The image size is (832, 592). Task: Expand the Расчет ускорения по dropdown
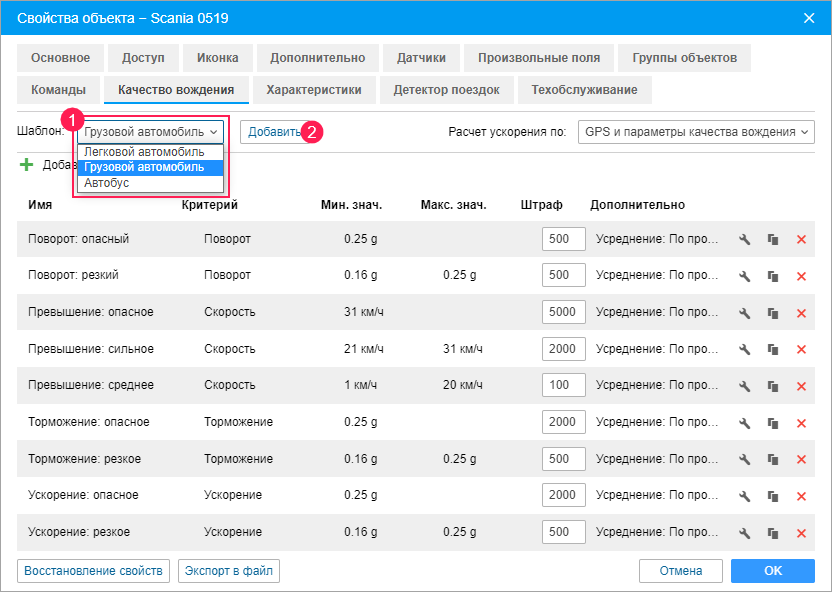point(696,132)
